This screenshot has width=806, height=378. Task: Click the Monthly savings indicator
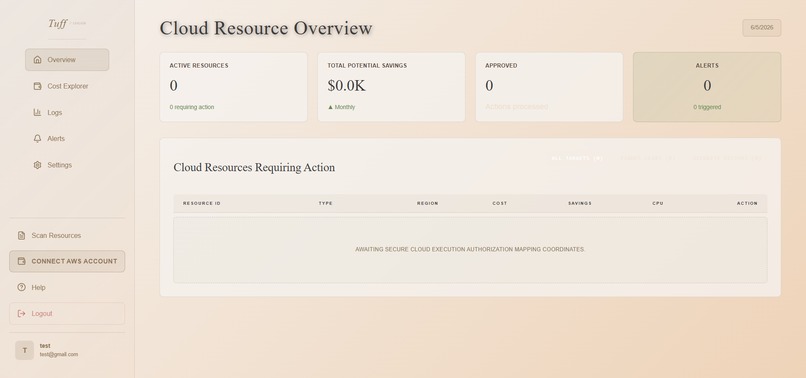click(341, 107)
